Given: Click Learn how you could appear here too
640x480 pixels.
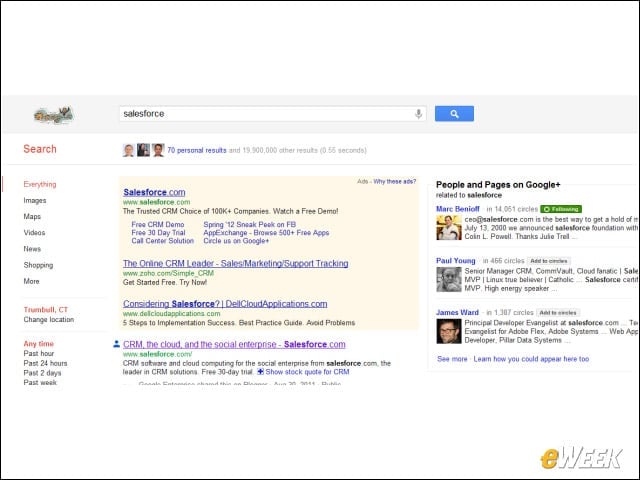Looking at the screenshot, I should point(531,359).
